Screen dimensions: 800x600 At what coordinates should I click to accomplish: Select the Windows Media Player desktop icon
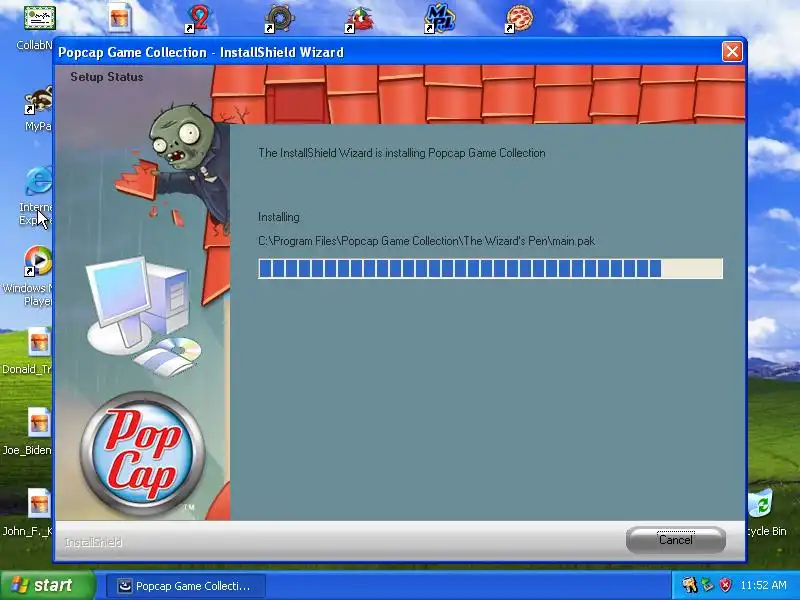pos(28,276)
